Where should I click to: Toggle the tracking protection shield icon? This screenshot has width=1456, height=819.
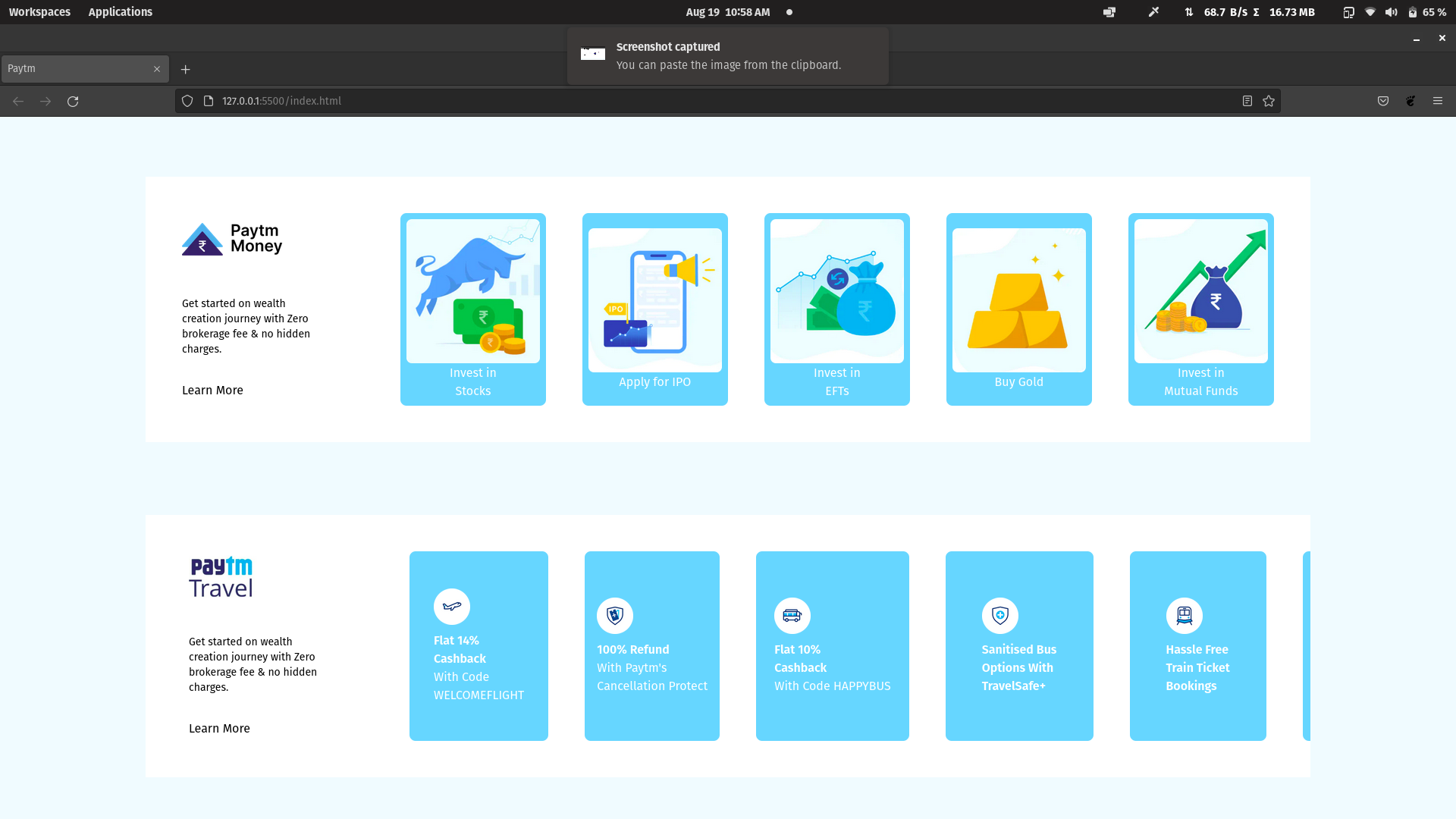(187, 100)
